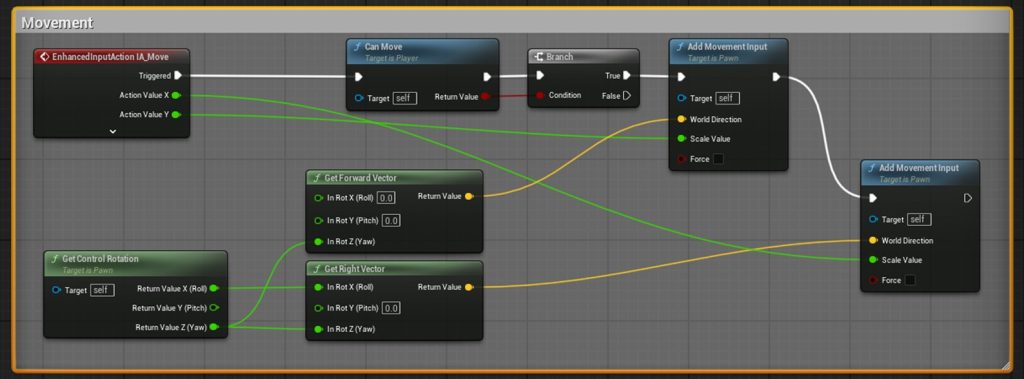Viewport: 1024px width, 379px height.
Task: Click the Action Value Y output pin
Action: tap(176, 115)
